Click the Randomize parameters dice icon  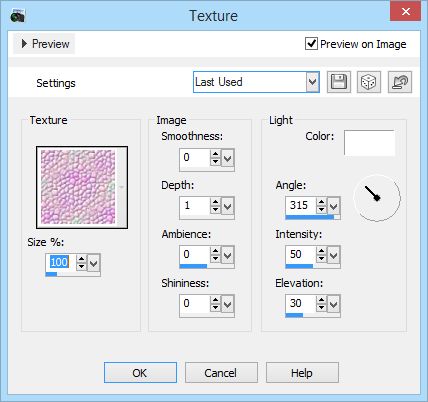(369, 82)
